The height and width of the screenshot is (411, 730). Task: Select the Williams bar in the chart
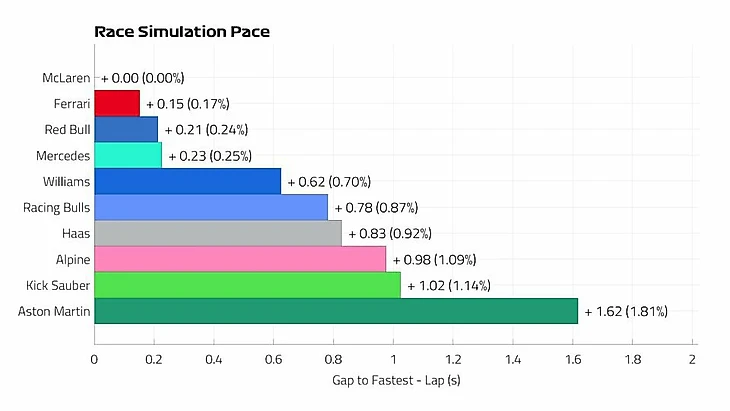pos(187,181)
